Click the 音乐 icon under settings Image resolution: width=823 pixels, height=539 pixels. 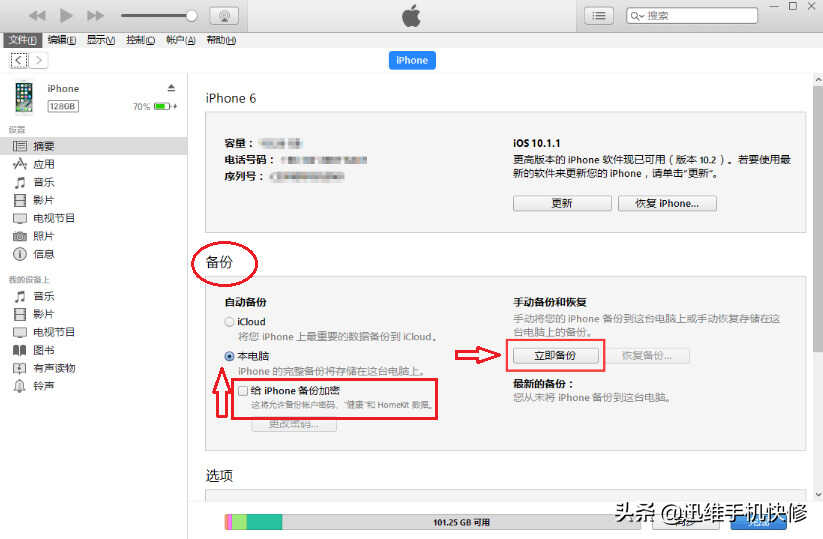coord(19,183)
